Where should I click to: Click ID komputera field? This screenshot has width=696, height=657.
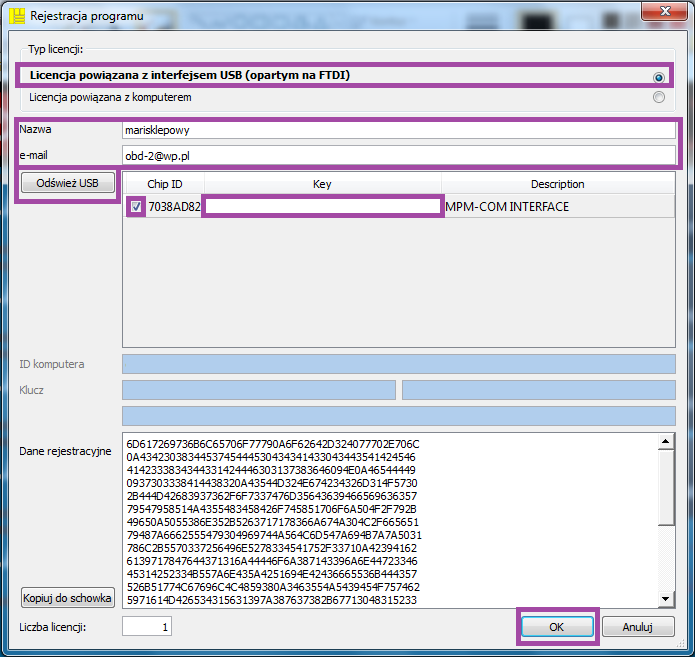tap(399, 364)
